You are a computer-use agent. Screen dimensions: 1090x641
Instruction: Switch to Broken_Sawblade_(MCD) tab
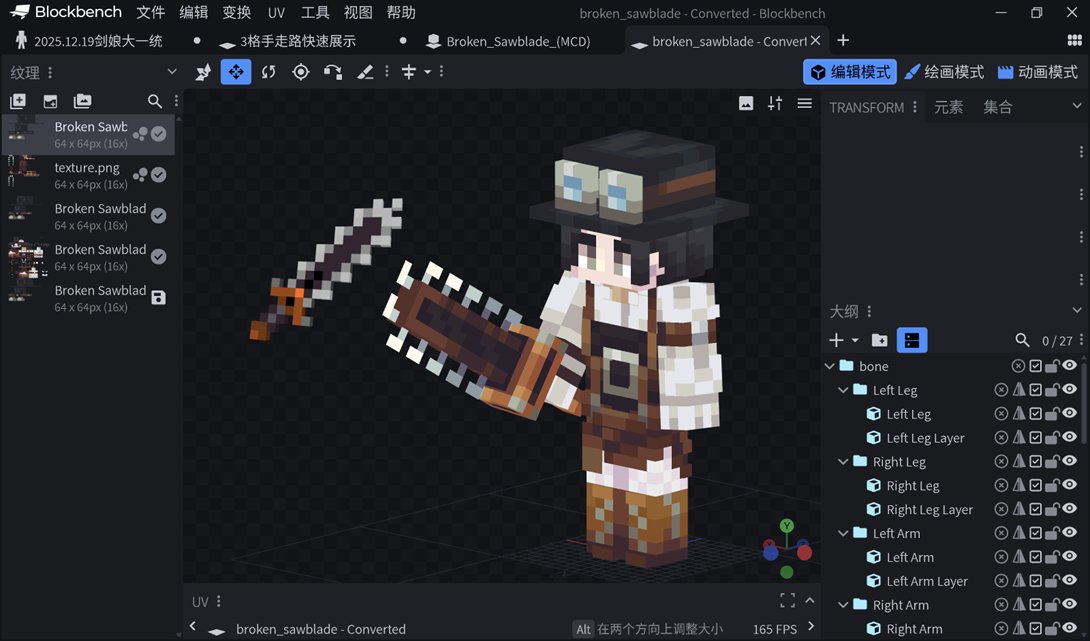click(x=517, y=41)
